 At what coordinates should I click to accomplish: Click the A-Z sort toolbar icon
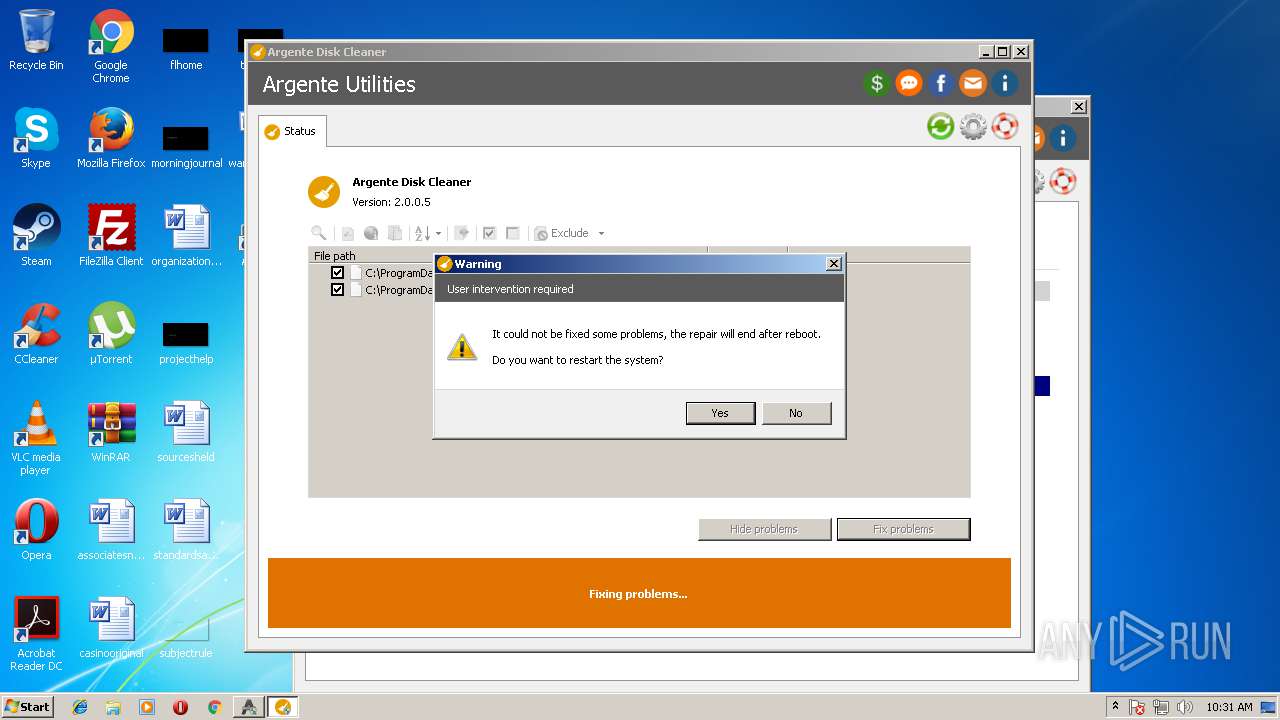pos(422,233)
